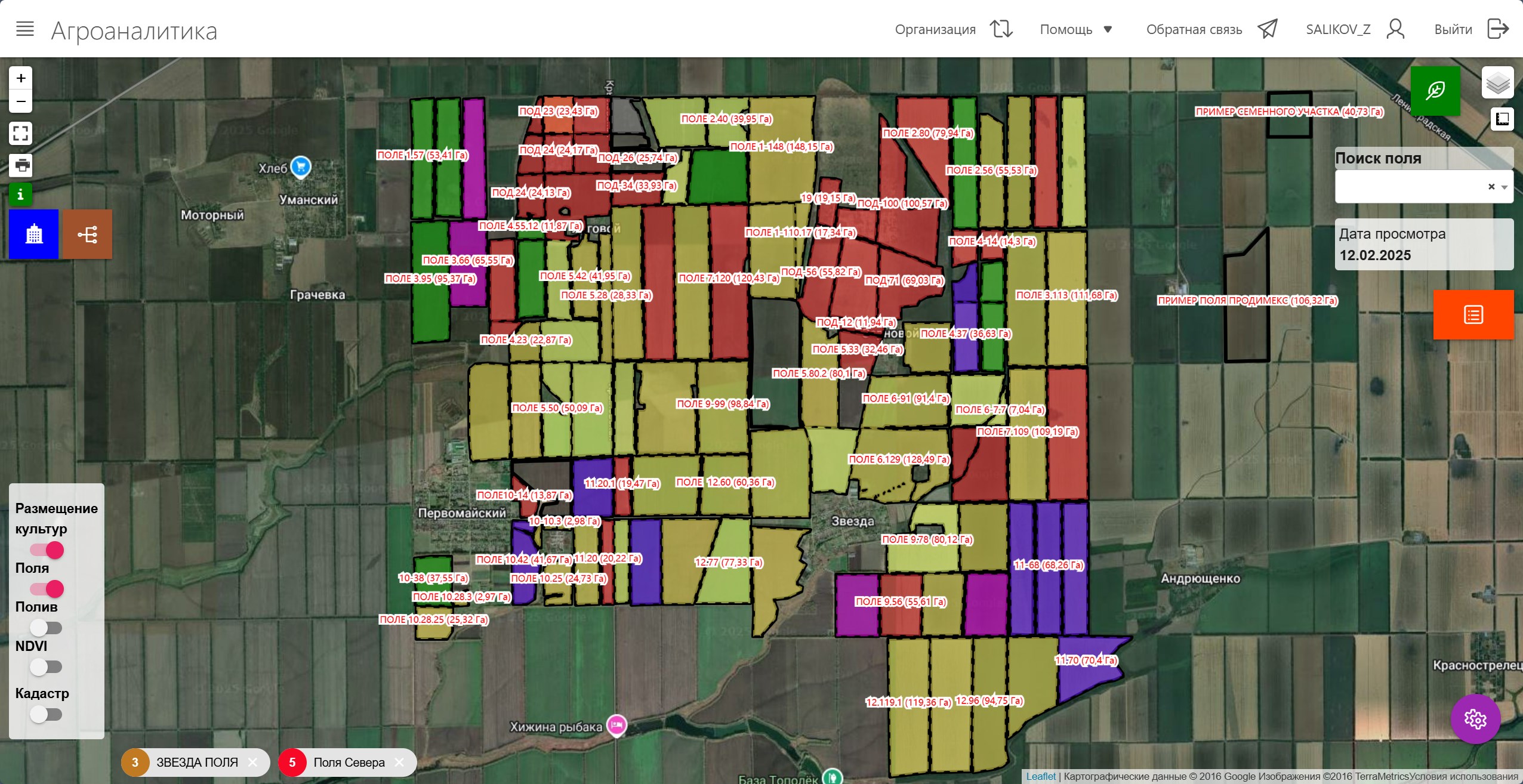Click the green leaf crop button
Image resolution: width=1523 pixels, height=784 pixels.
pyautogui.click(x=1435, y=91)
